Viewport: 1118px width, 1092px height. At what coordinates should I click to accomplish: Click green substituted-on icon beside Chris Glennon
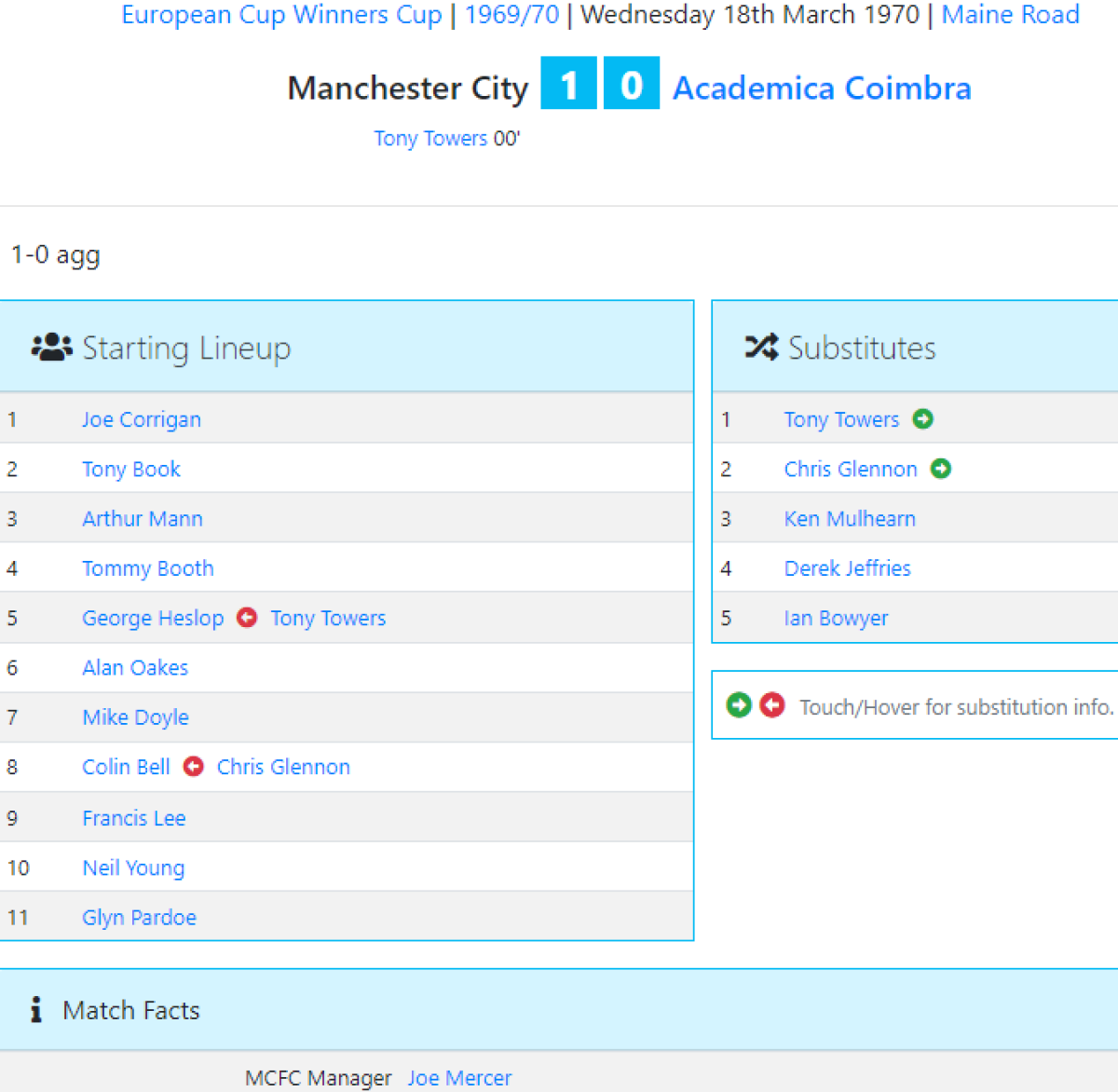[x=941, y=469]
